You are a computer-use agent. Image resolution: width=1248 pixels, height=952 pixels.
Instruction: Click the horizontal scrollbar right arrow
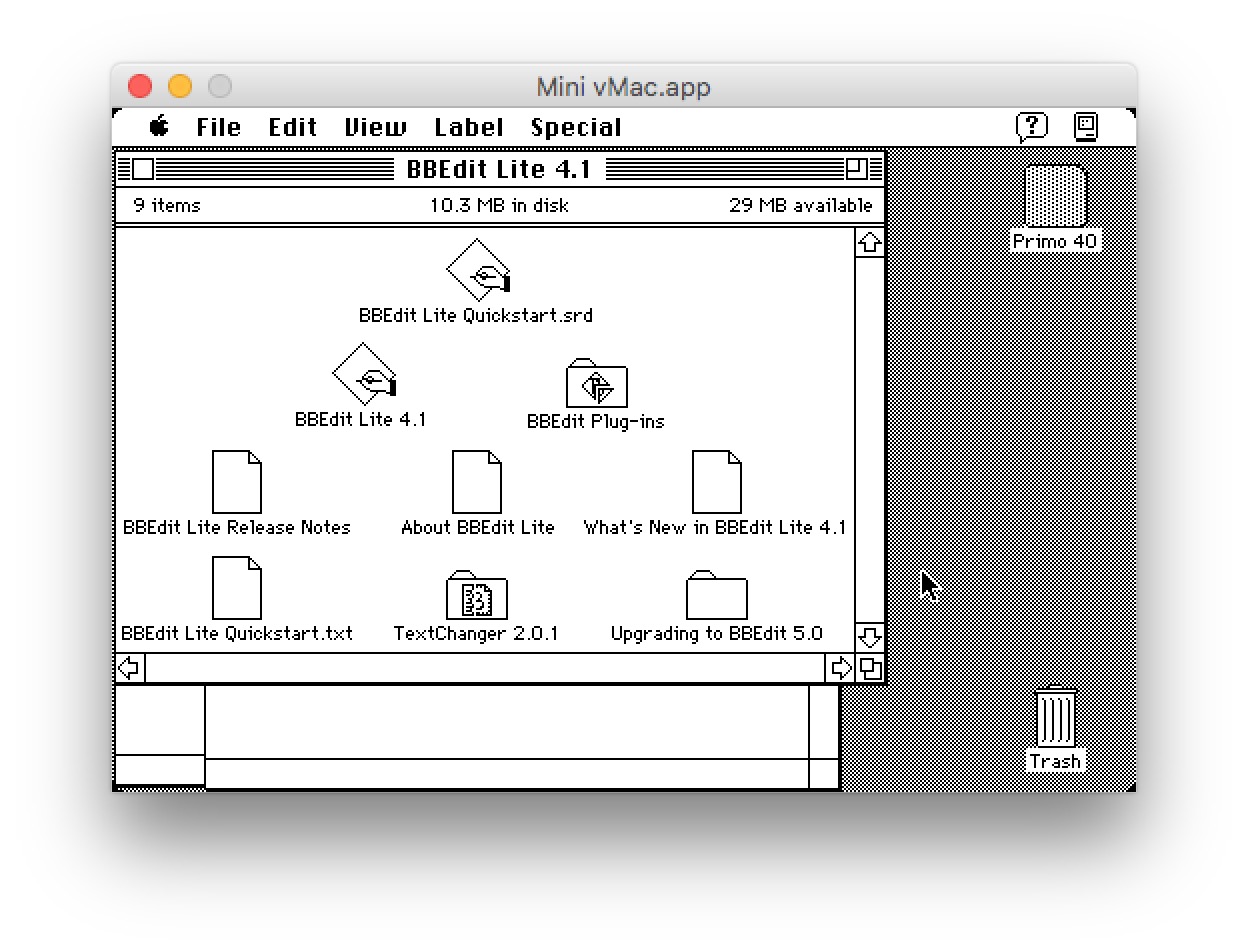[842, 668]
